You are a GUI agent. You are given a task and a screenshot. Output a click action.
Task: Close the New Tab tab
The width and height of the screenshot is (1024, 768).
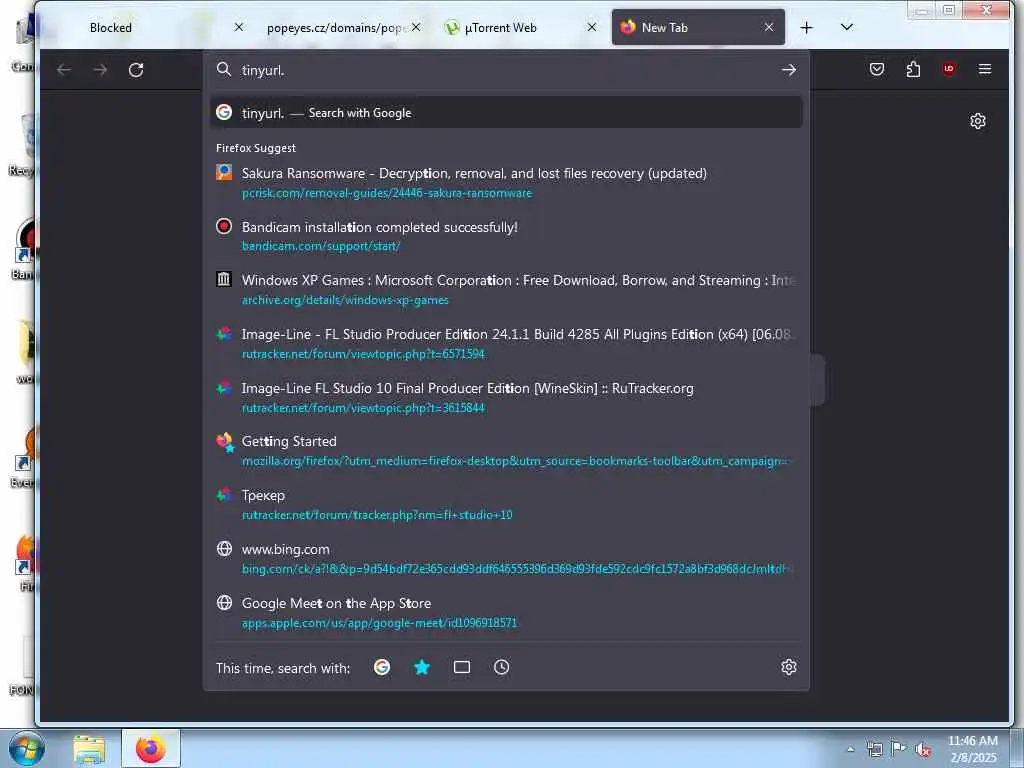tap(769, 27)
